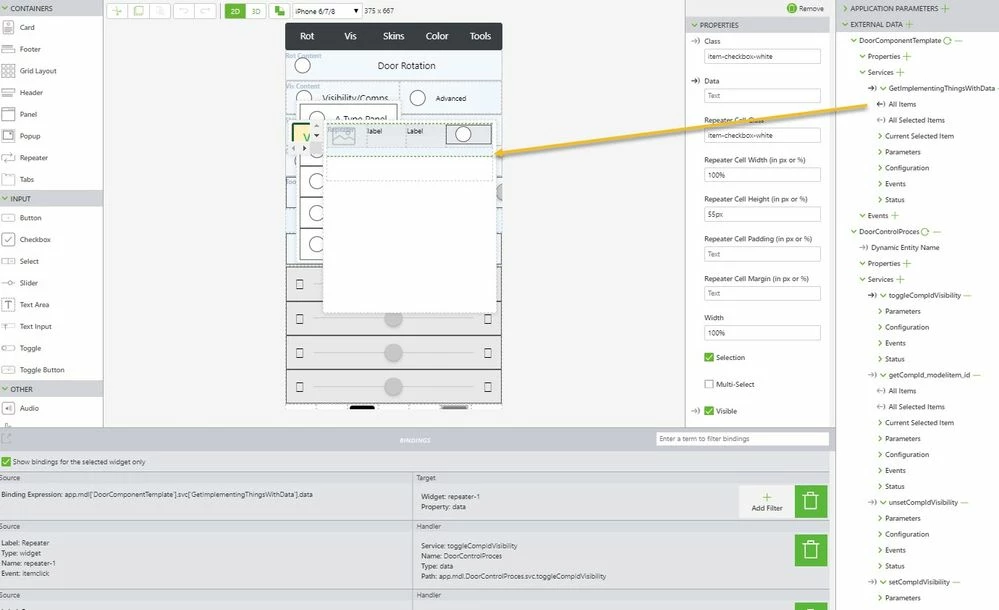The image size is (999, 610).
Task: Click the Repeater Cell Width field
Action: coord(762,175)
